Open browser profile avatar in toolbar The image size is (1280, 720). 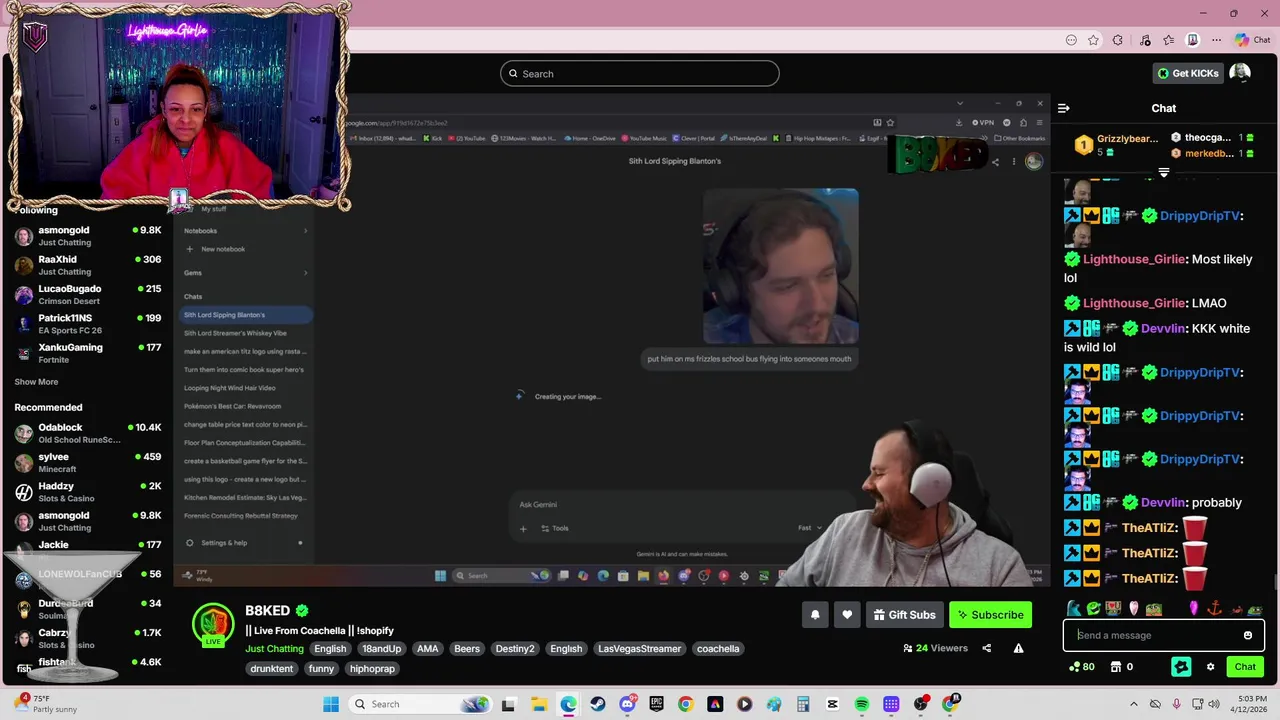[1193, 40]
